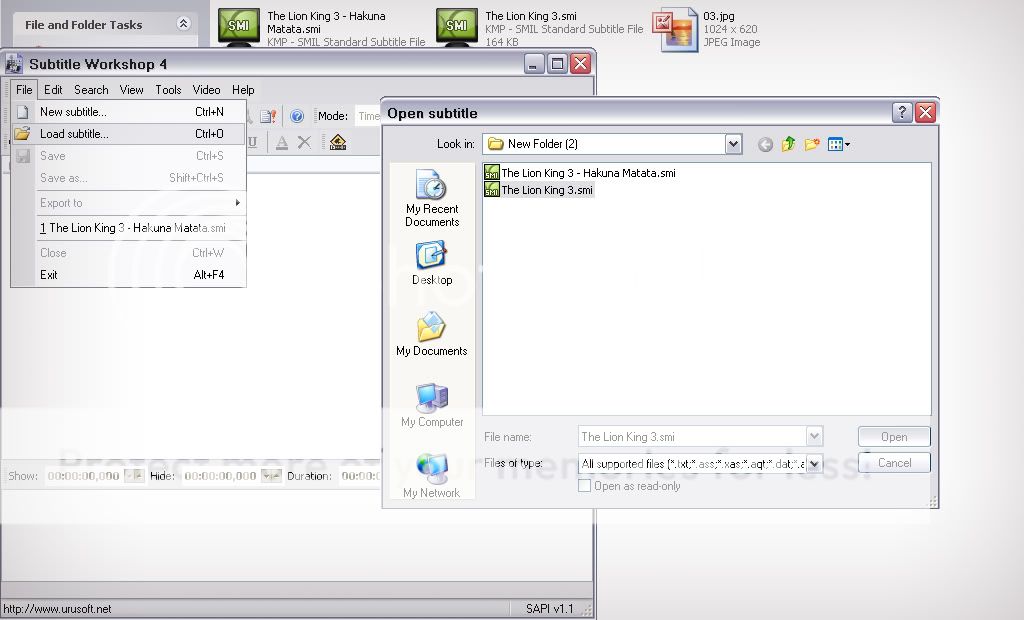Choose Load subtitle... menu entry
The height and width of the screenshot is (620, 1024).
pyautogui.click(x=129, y=134)
